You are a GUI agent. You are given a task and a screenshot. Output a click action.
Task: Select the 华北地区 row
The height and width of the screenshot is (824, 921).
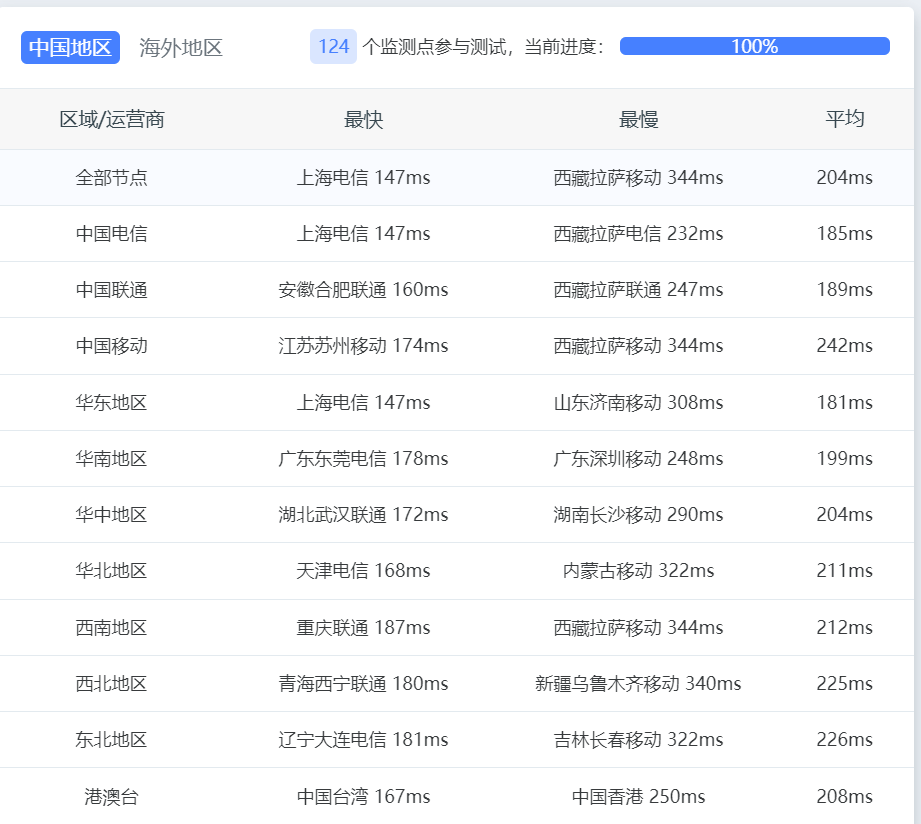pyautogui.click(x=457, y=571)
